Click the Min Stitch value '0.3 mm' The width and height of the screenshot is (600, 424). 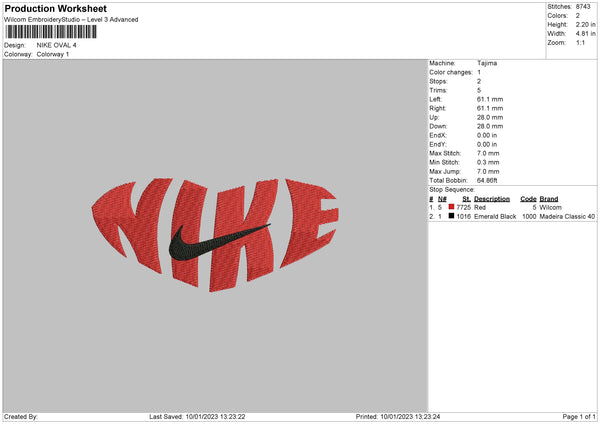pos(488,163)
